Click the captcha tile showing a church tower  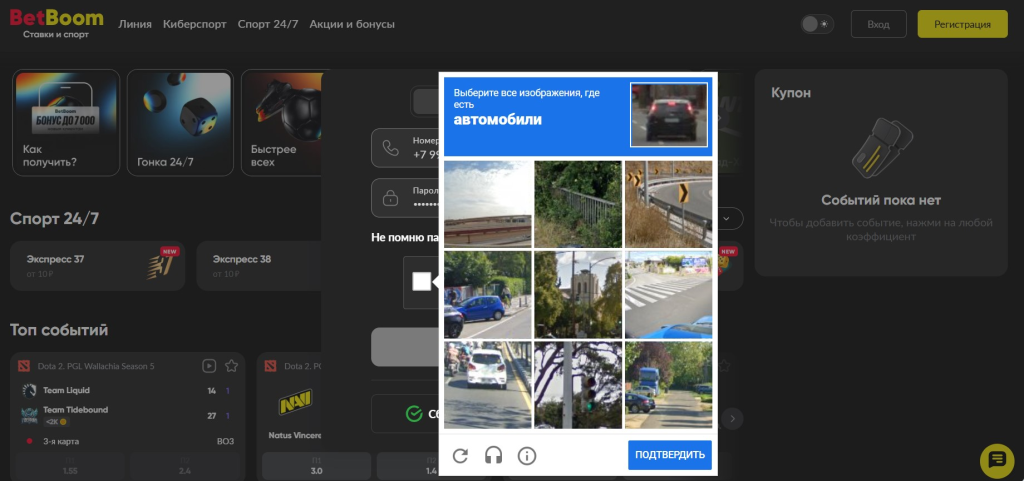(x=578, y=295)
